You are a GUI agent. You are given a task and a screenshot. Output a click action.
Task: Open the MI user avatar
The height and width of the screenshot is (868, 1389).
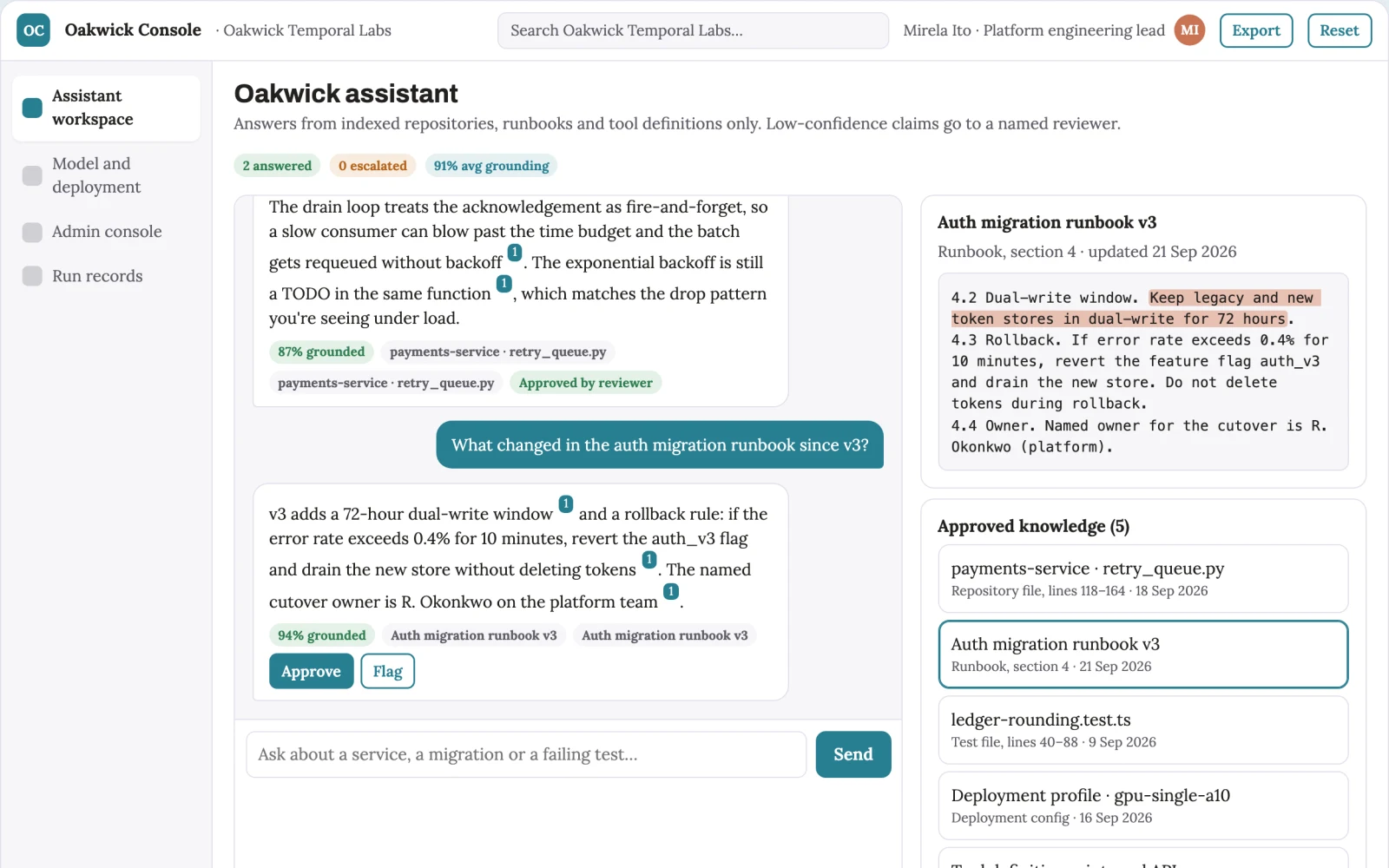point(1189,30)
